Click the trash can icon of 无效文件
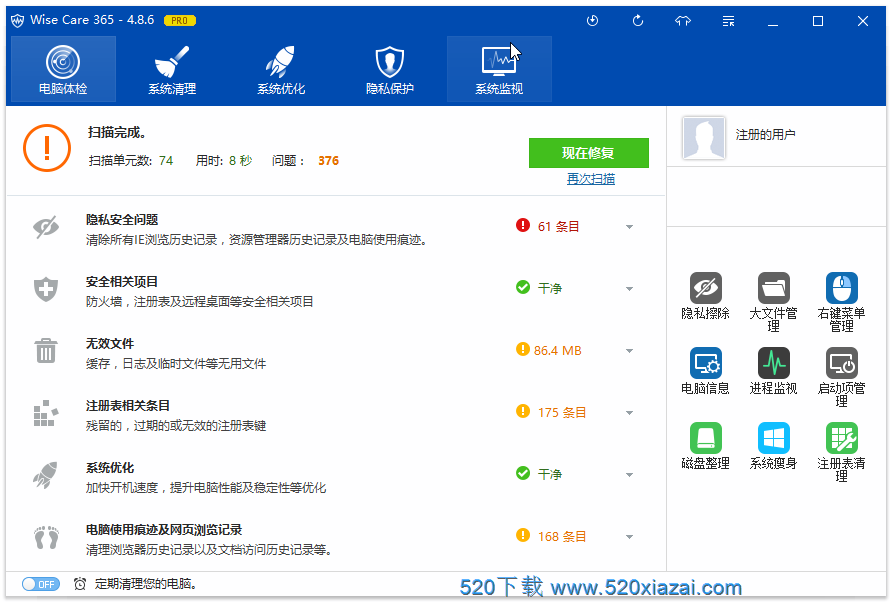 (46, 351)
